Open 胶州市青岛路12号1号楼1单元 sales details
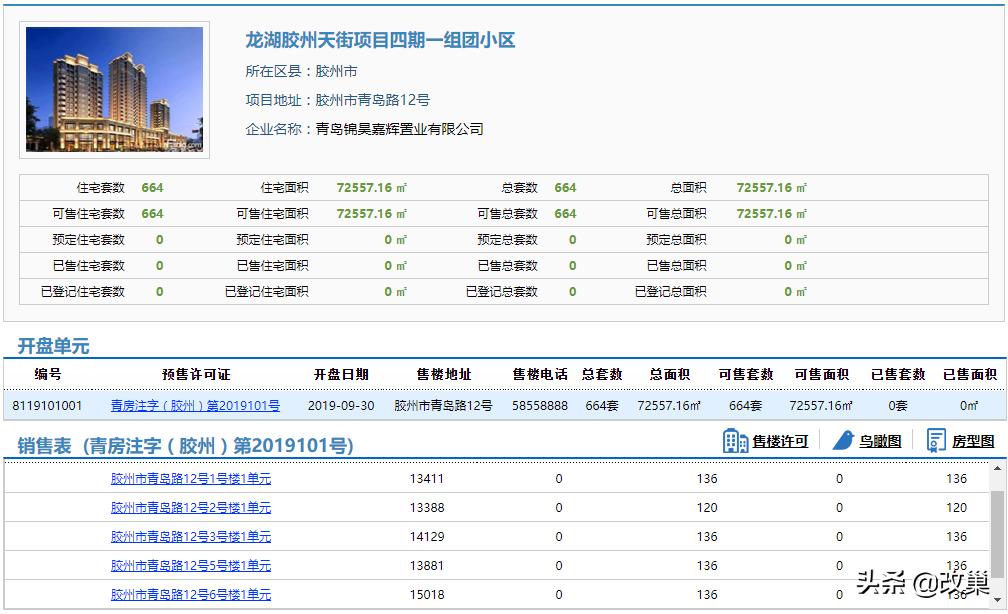Screen dimensions: 1008x614 pos(189,479)
